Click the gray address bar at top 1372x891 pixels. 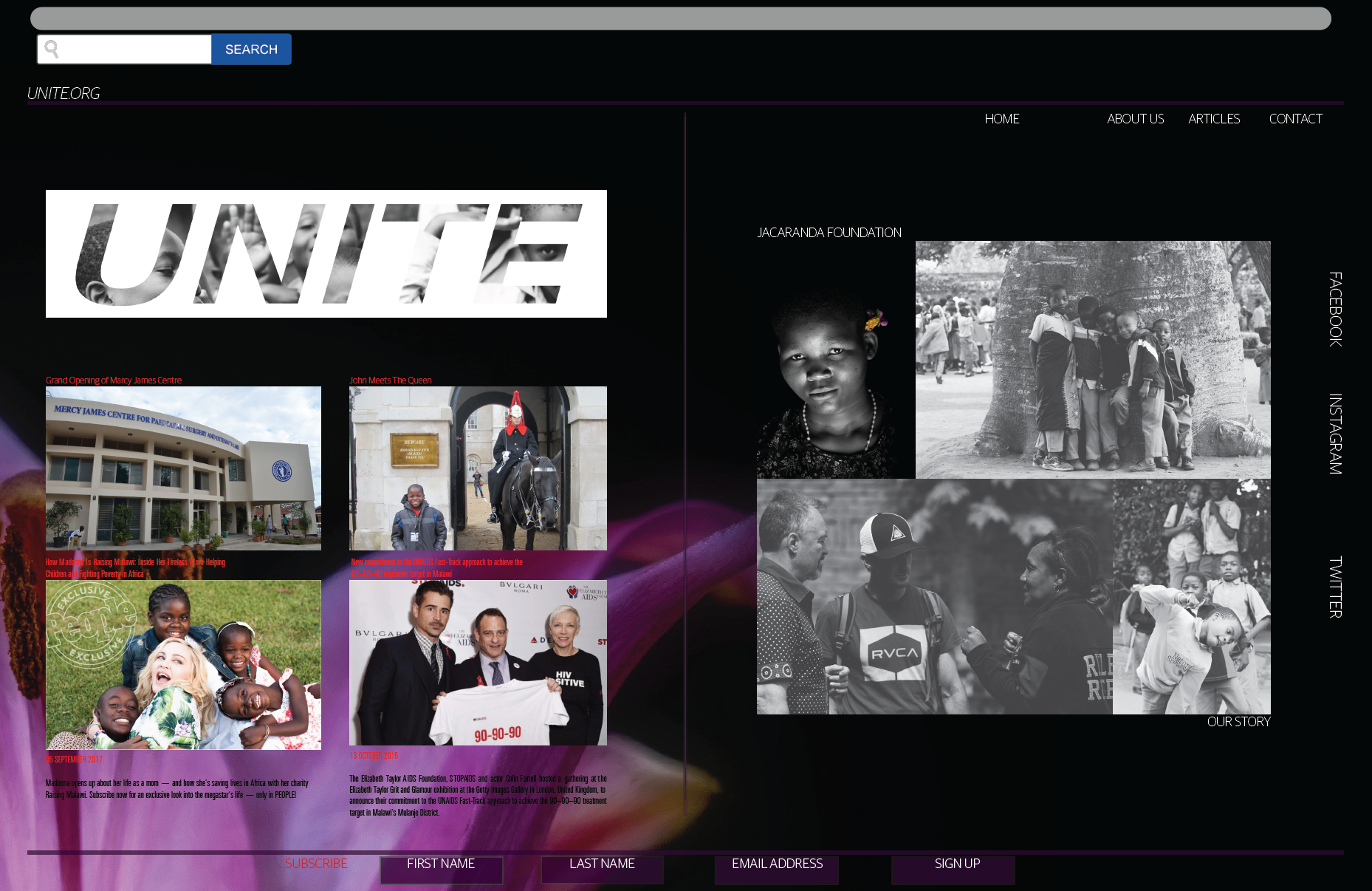680,18
